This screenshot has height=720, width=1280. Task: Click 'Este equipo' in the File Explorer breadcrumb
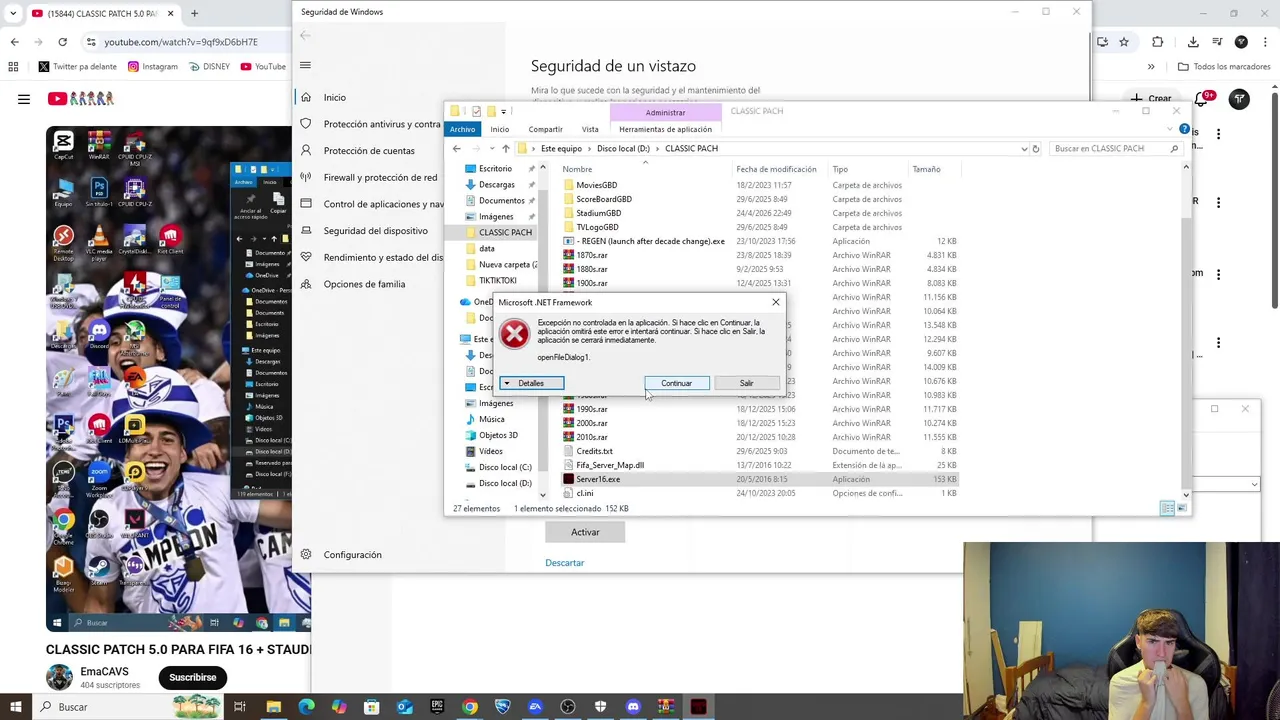click(561, 148)
